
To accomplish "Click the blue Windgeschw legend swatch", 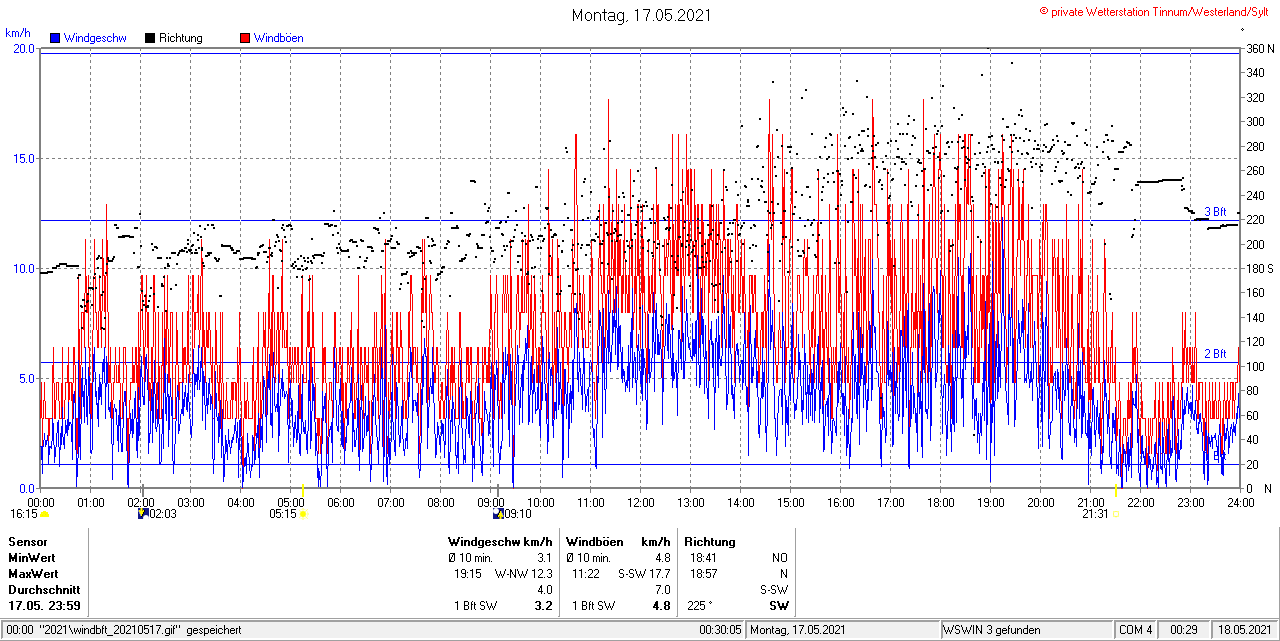I will pos(56,38).
